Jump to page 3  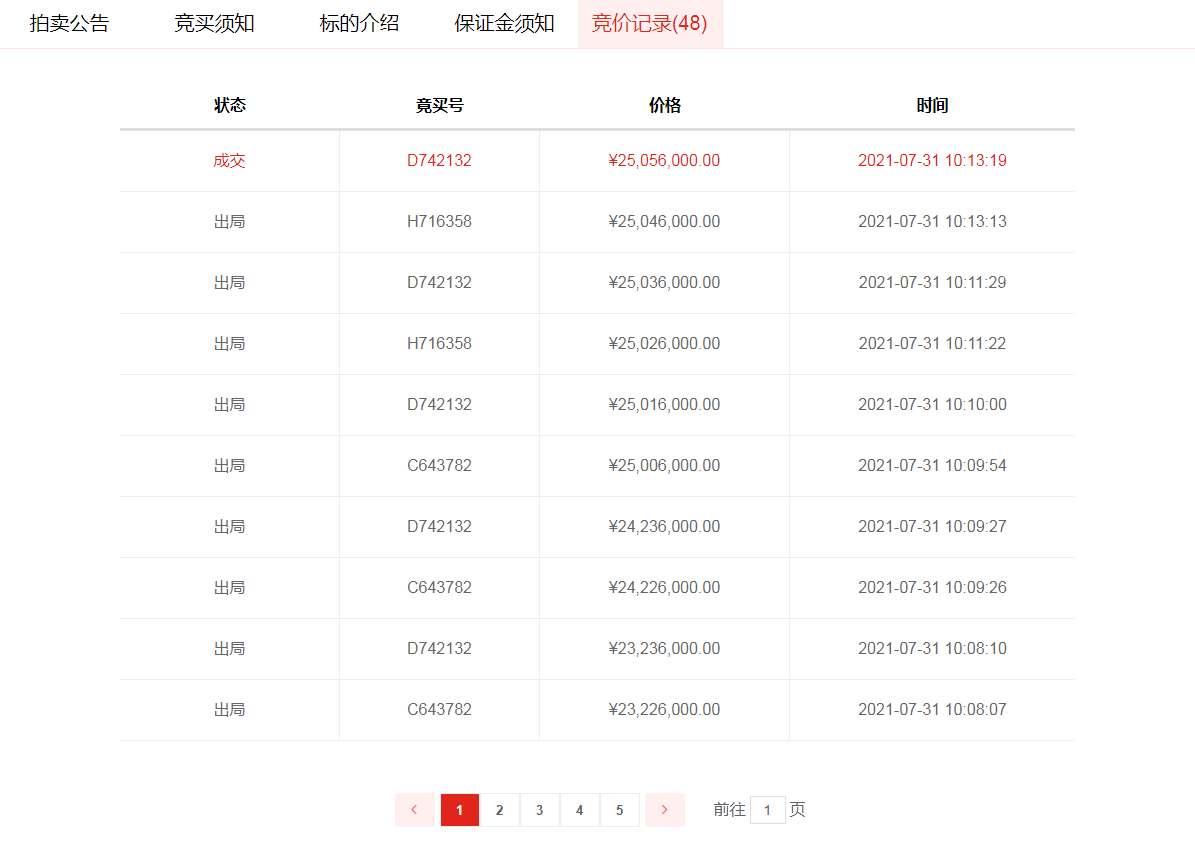[540, 810]
